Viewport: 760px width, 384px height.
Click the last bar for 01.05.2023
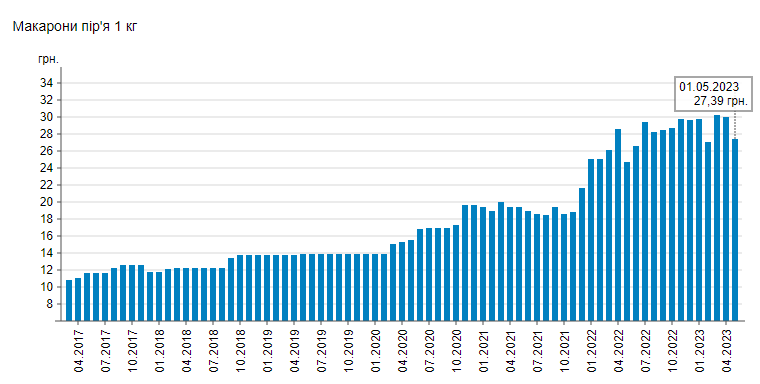coord(735,230)
